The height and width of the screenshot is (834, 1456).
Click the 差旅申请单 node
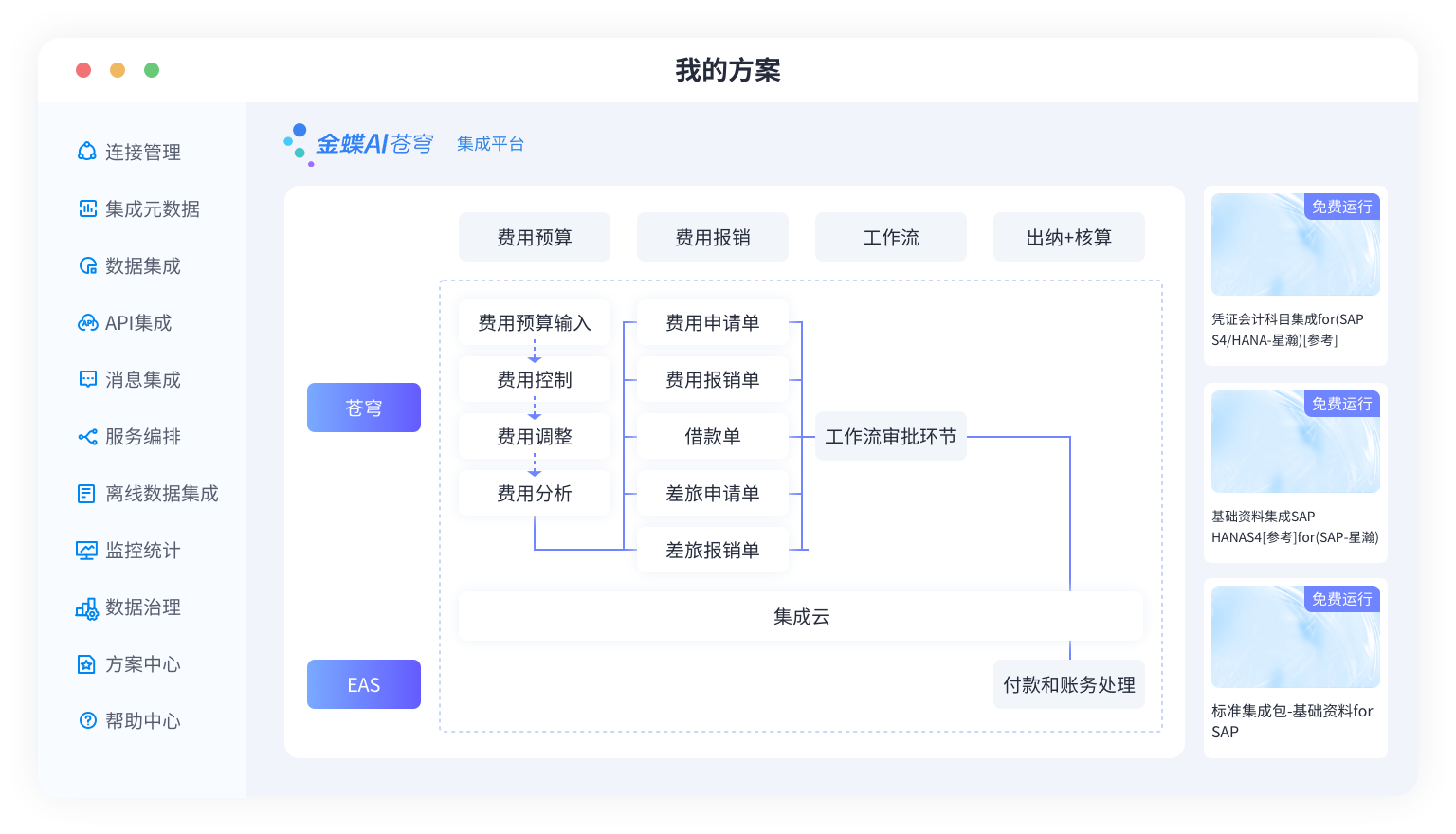[713, 493]
